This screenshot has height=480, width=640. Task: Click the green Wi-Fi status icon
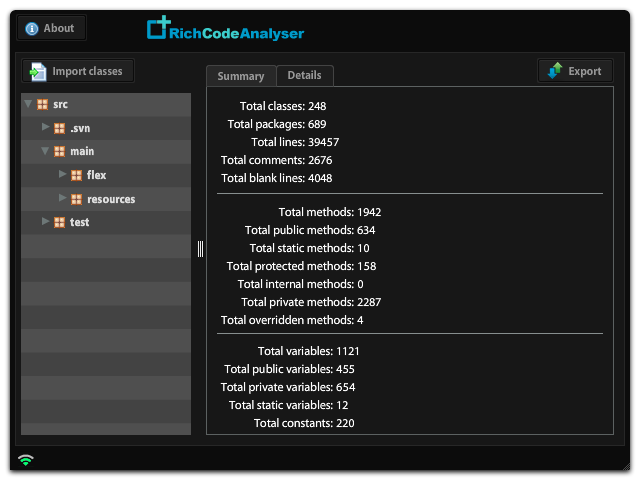(26, 460)
